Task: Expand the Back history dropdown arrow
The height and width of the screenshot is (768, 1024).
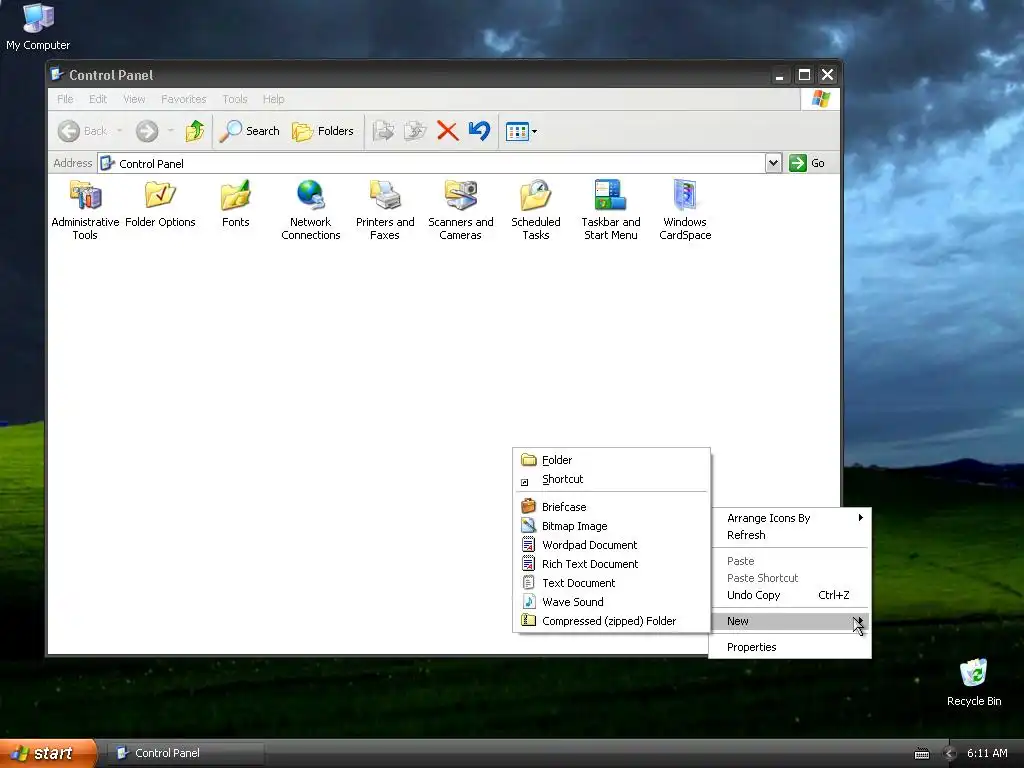Action: (x=120, y=131)
